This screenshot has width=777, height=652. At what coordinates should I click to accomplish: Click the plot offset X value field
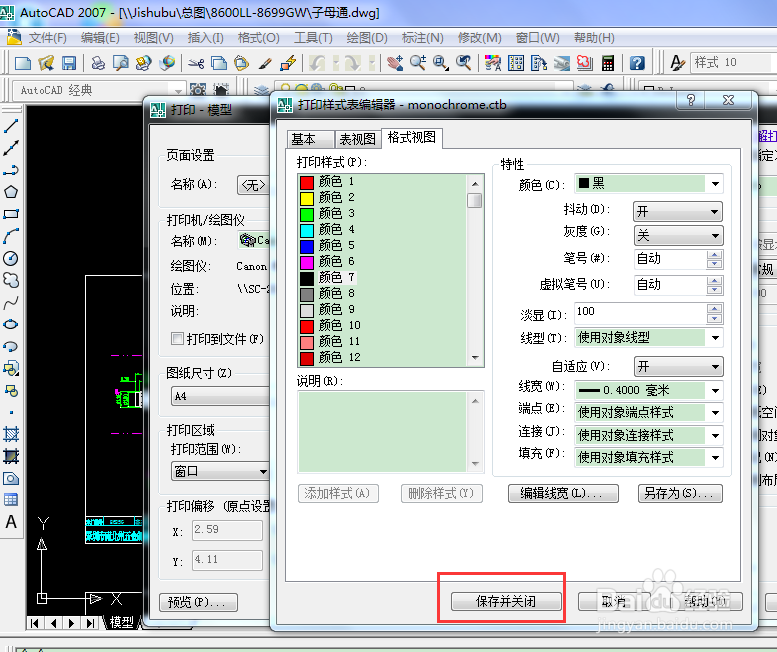point(227,530)
